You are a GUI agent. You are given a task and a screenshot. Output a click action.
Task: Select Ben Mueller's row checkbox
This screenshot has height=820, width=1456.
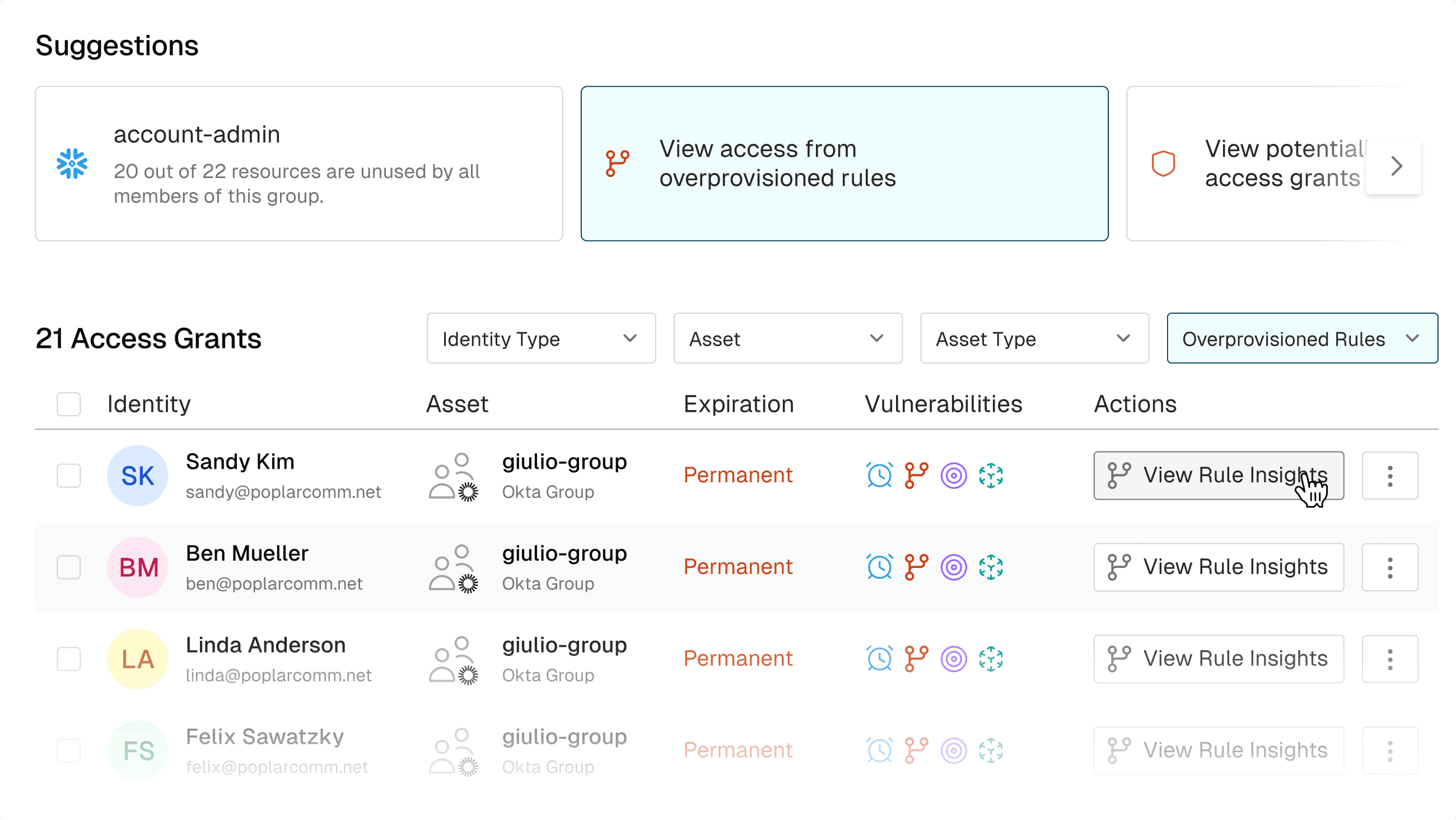(68, 567)
